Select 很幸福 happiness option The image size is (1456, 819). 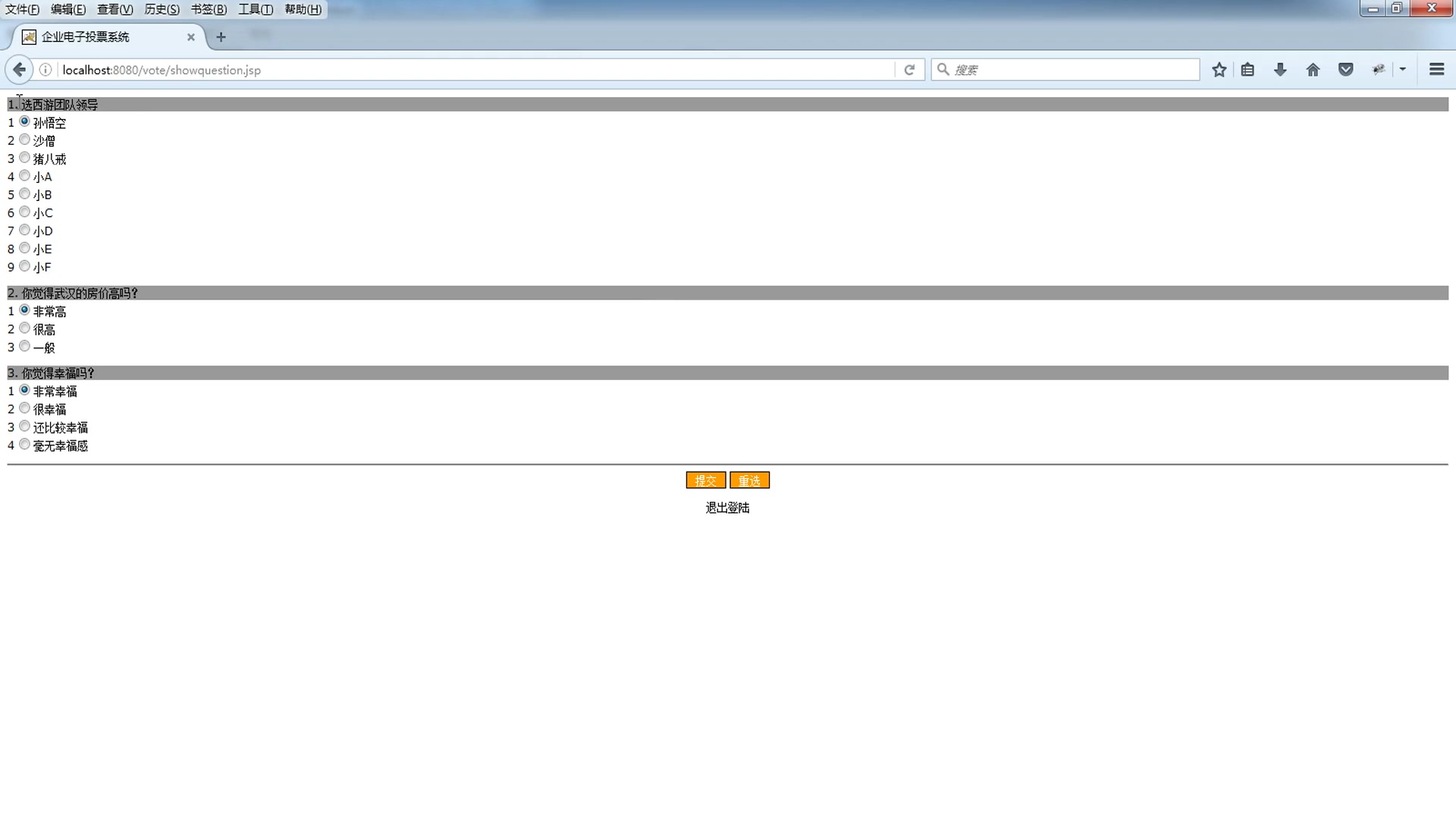click(x=25, y=408)
